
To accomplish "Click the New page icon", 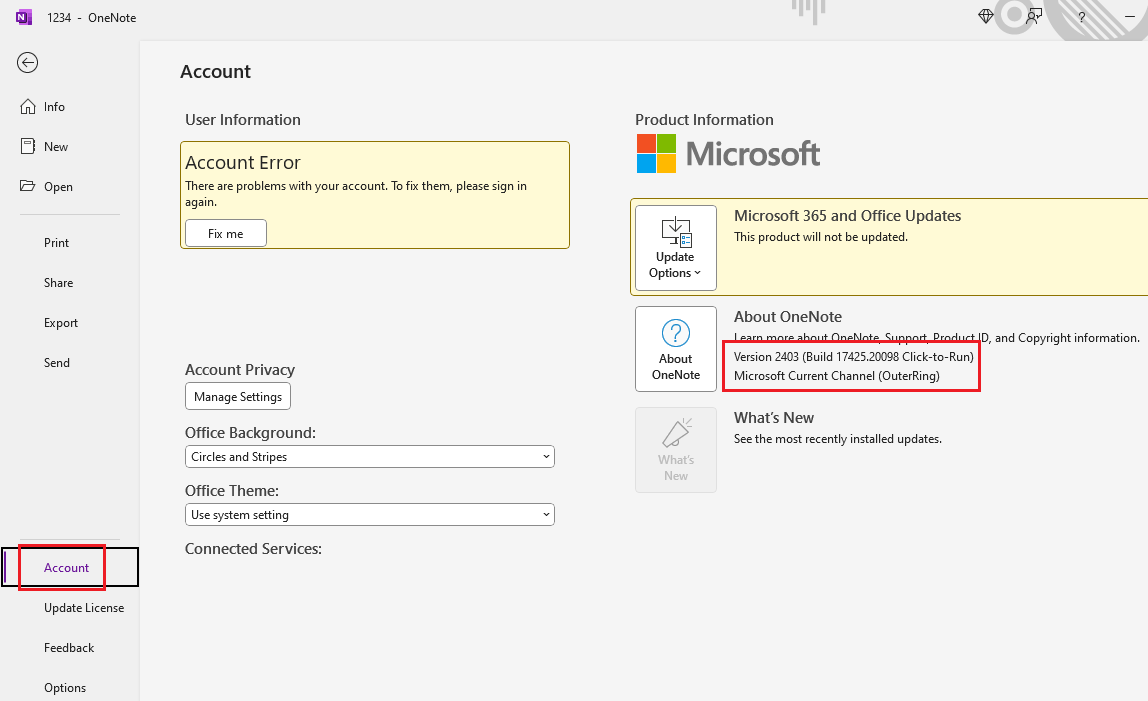I will [x=28, y=146].
